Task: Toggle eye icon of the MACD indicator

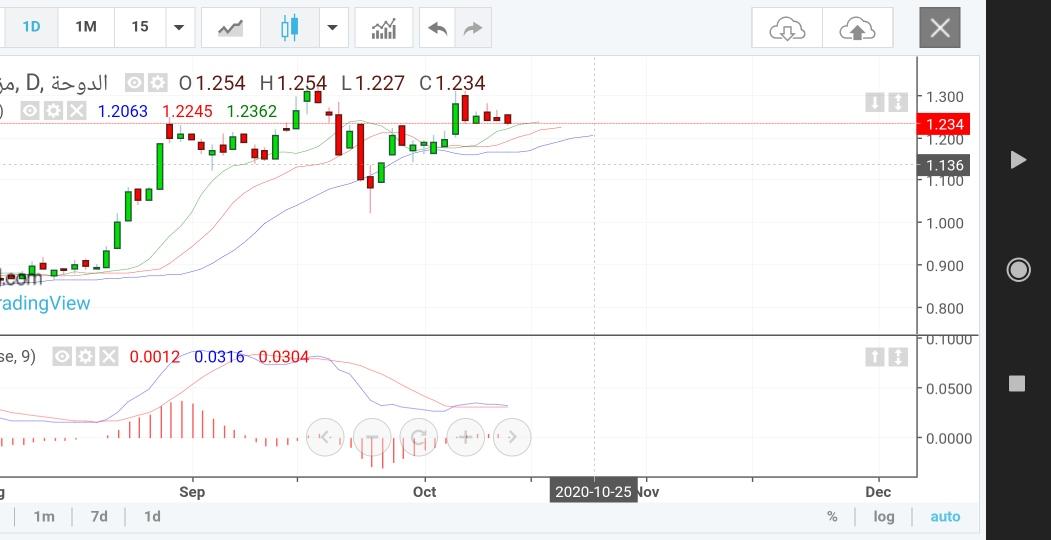Action: click(x=62, y=356)
